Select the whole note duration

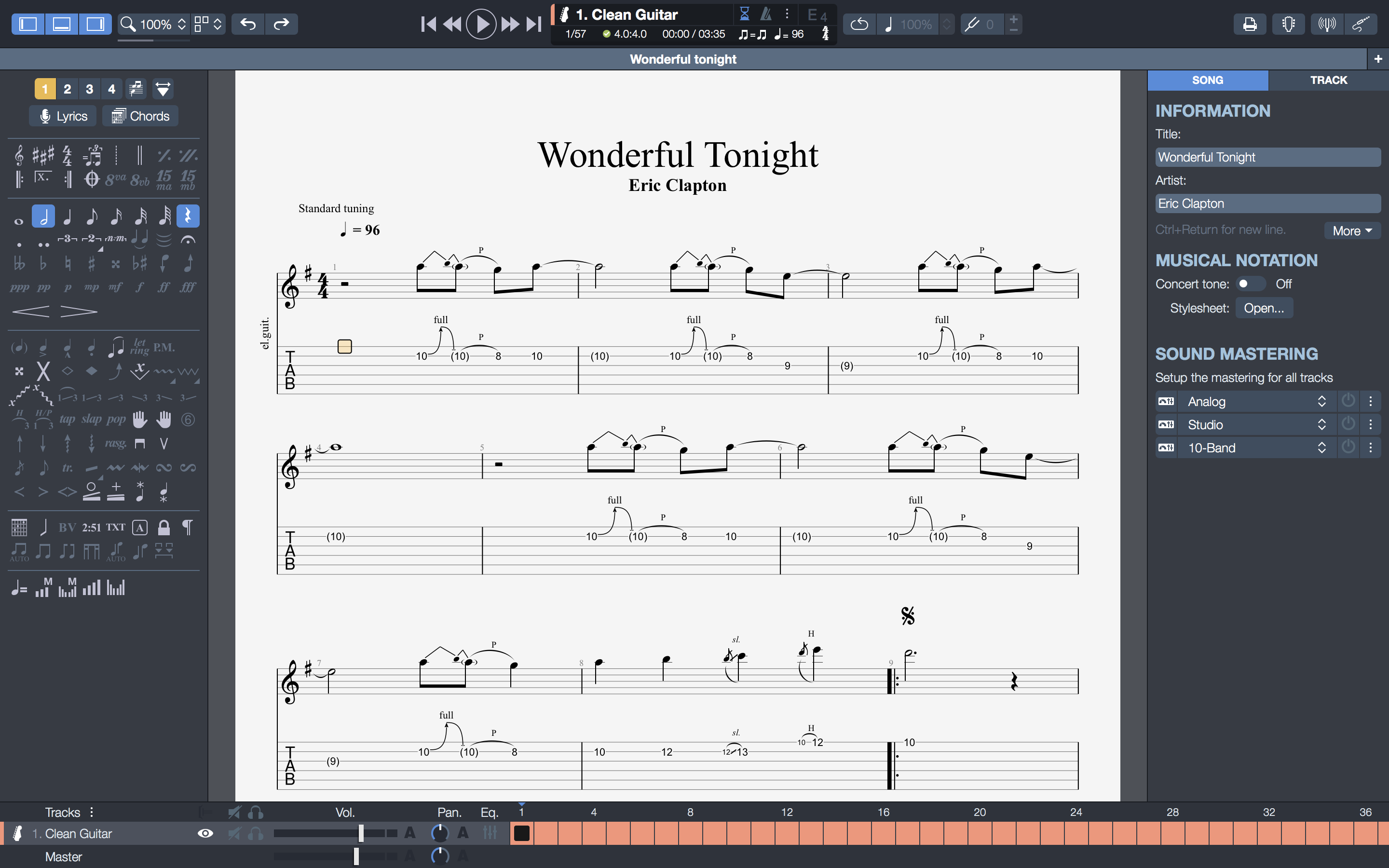click(x=19, y=221)
